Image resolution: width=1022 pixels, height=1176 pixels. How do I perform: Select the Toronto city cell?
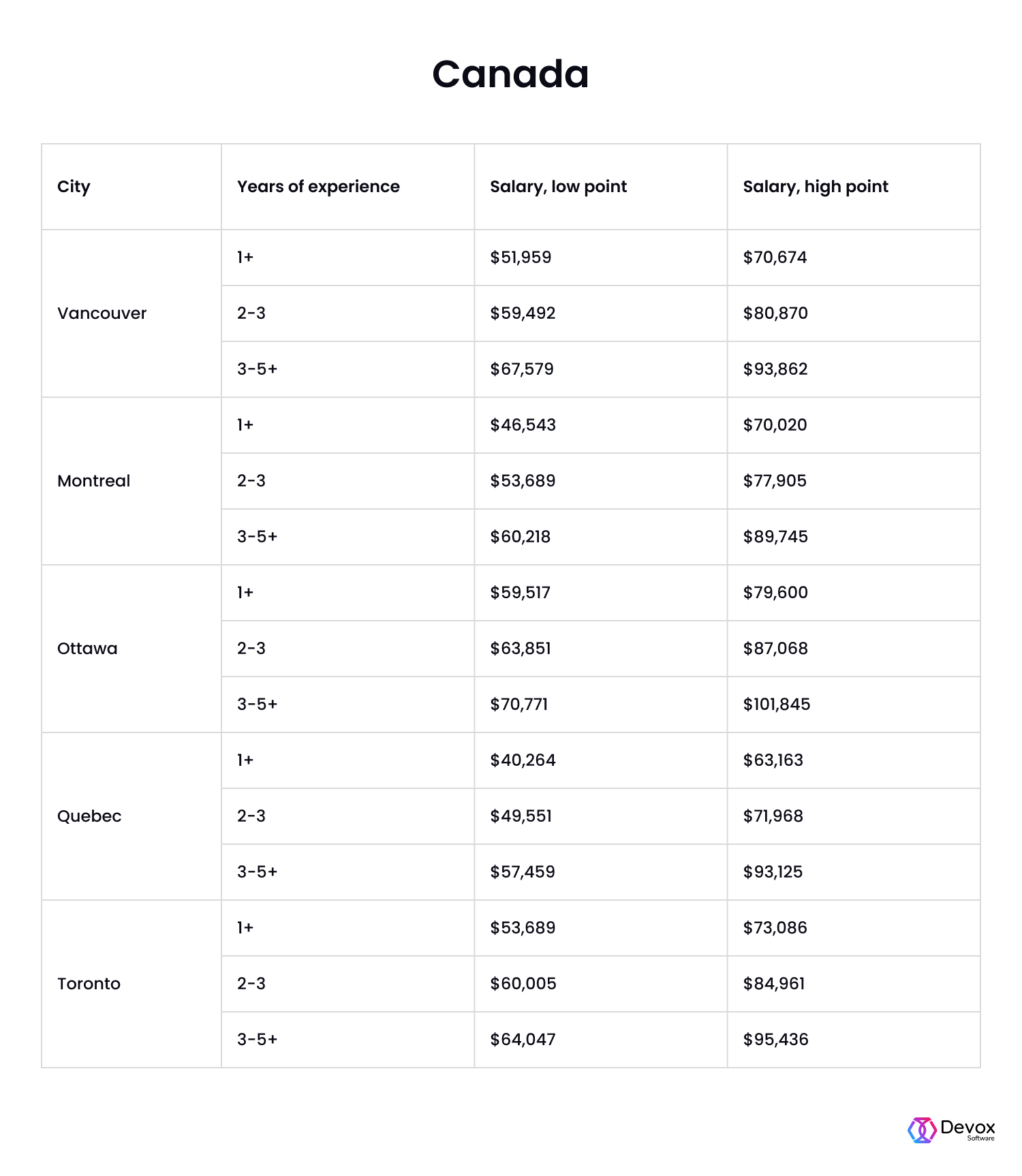point(89,984)
